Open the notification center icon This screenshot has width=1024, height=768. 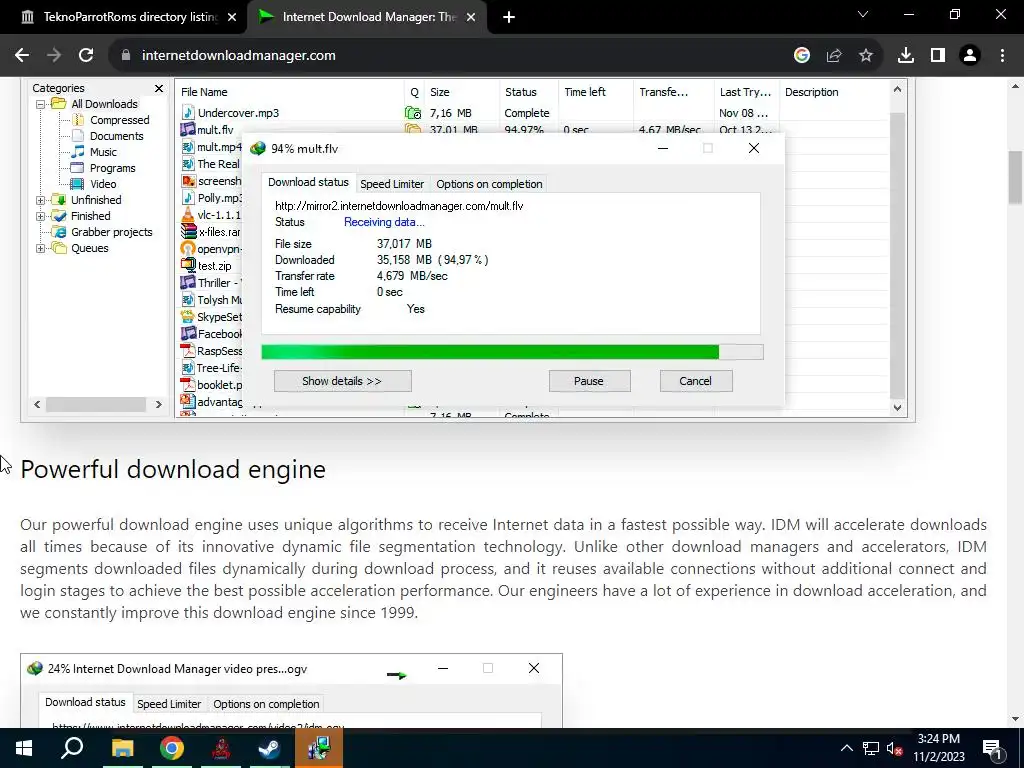pyautogui.click(x=992, y=748)
